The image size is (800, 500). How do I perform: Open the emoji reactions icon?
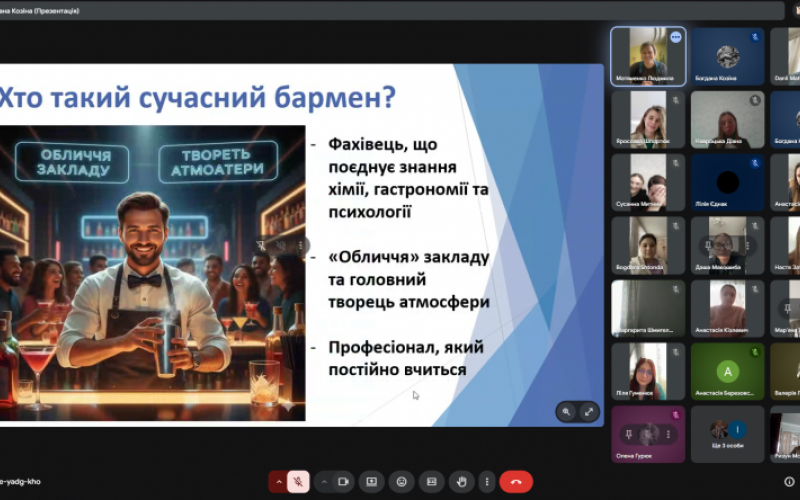pyautogui.click(x=401, y=481)
